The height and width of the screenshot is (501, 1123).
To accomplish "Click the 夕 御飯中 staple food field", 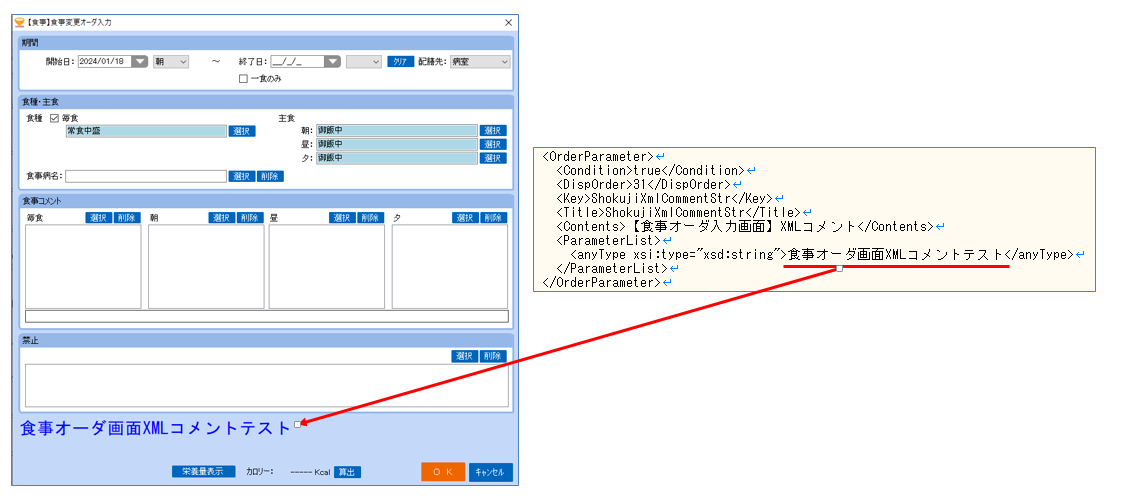I will coord(397,157).
